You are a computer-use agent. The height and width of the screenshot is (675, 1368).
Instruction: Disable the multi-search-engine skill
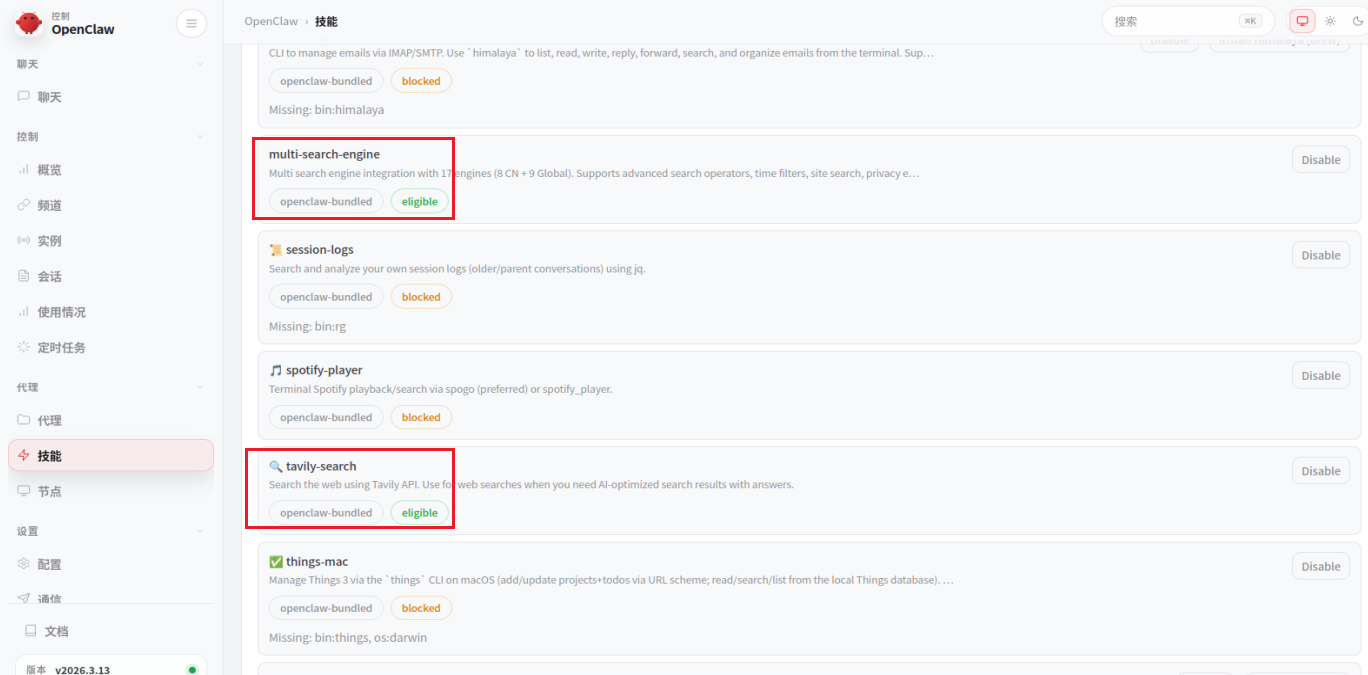(x=1320, y=160)
